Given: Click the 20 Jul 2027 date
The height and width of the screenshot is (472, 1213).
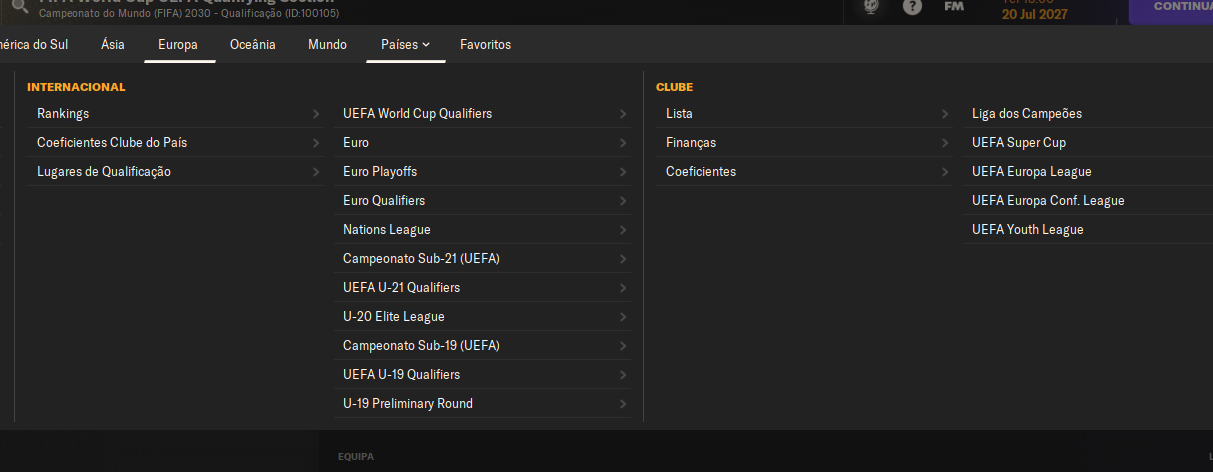Looking at the screenshot, I should click(x=1034, y=14).
